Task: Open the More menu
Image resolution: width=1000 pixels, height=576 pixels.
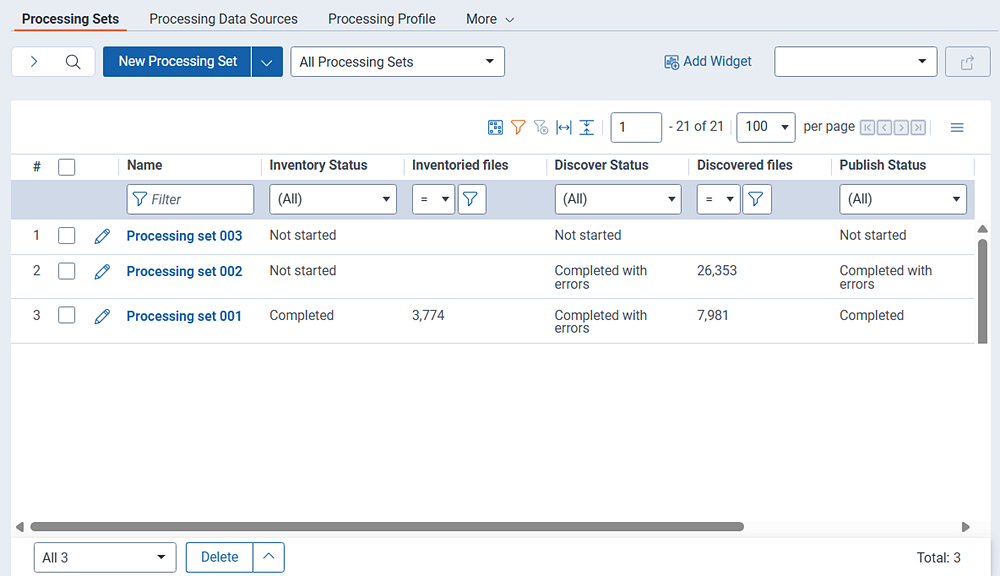Action: tap(488, 18)
